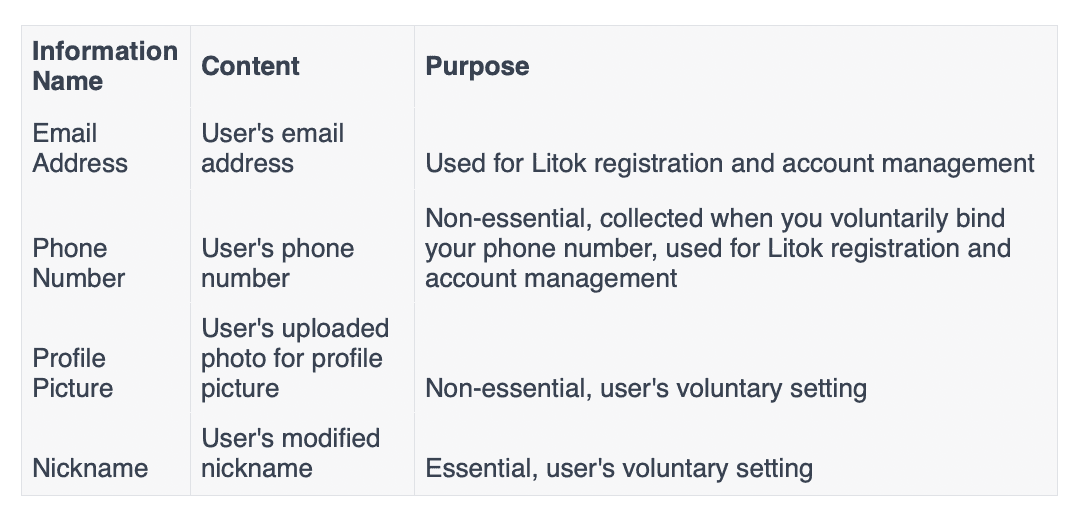
Task: Click the Content column header
Action: pyautogui.click(x=250, y=66)
